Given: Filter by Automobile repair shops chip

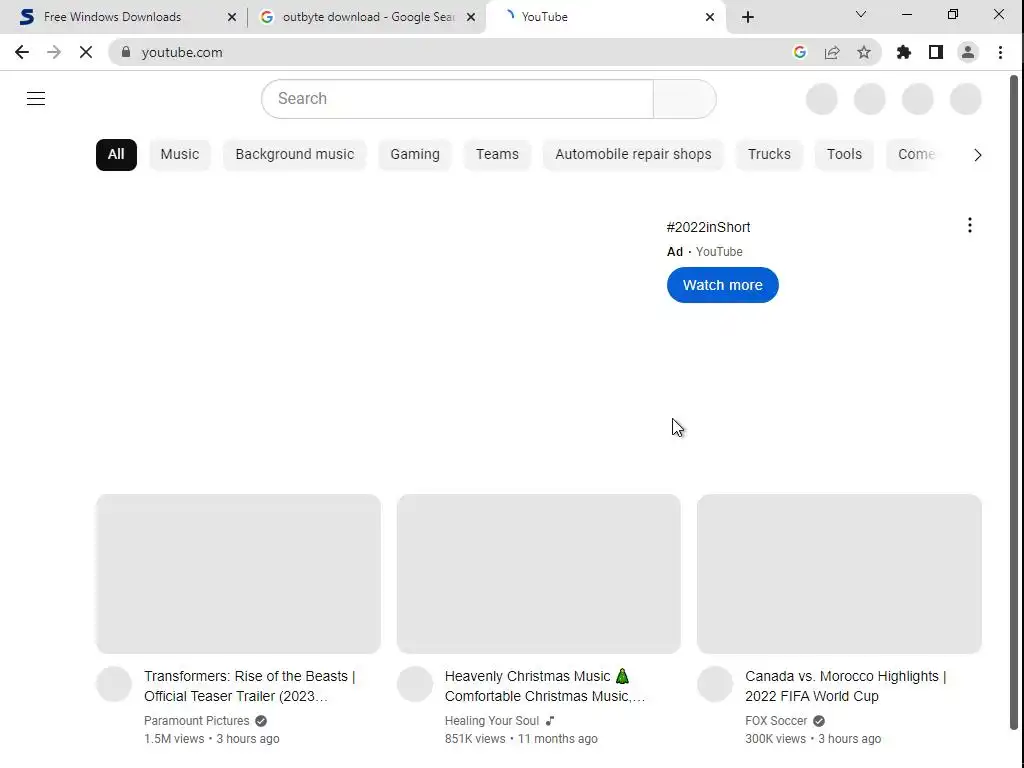Looking at the screenshot, I should point(633,155).
